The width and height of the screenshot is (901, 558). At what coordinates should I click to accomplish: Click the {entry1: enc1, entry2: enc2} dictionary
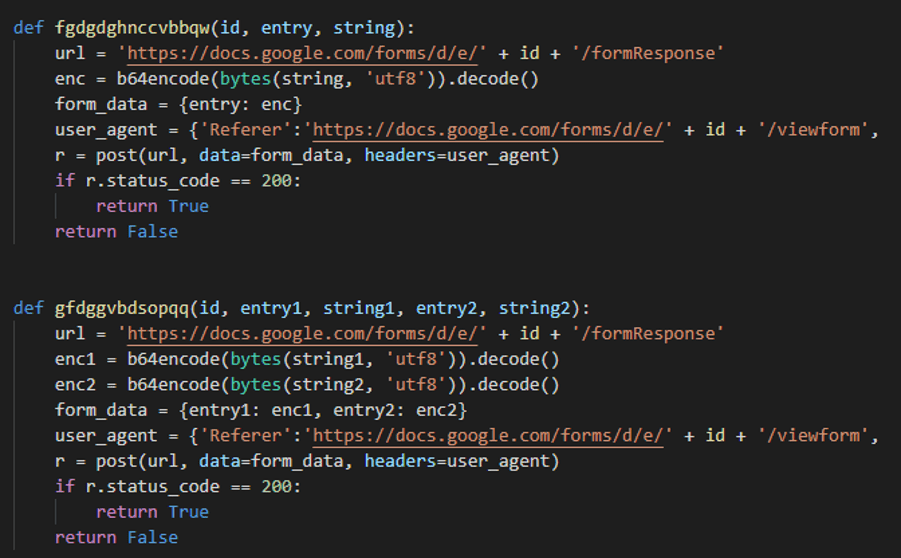(324, 410)
